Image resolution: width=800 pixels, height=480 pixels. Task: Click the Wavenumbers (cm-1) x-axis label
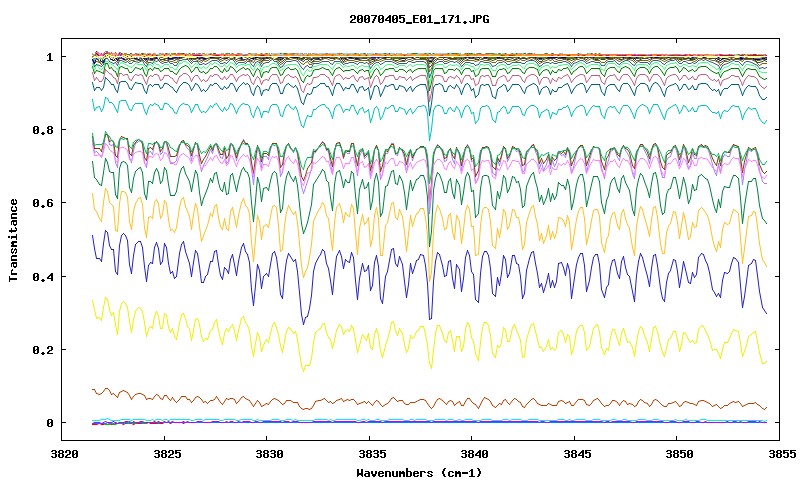tap(419, 473)
